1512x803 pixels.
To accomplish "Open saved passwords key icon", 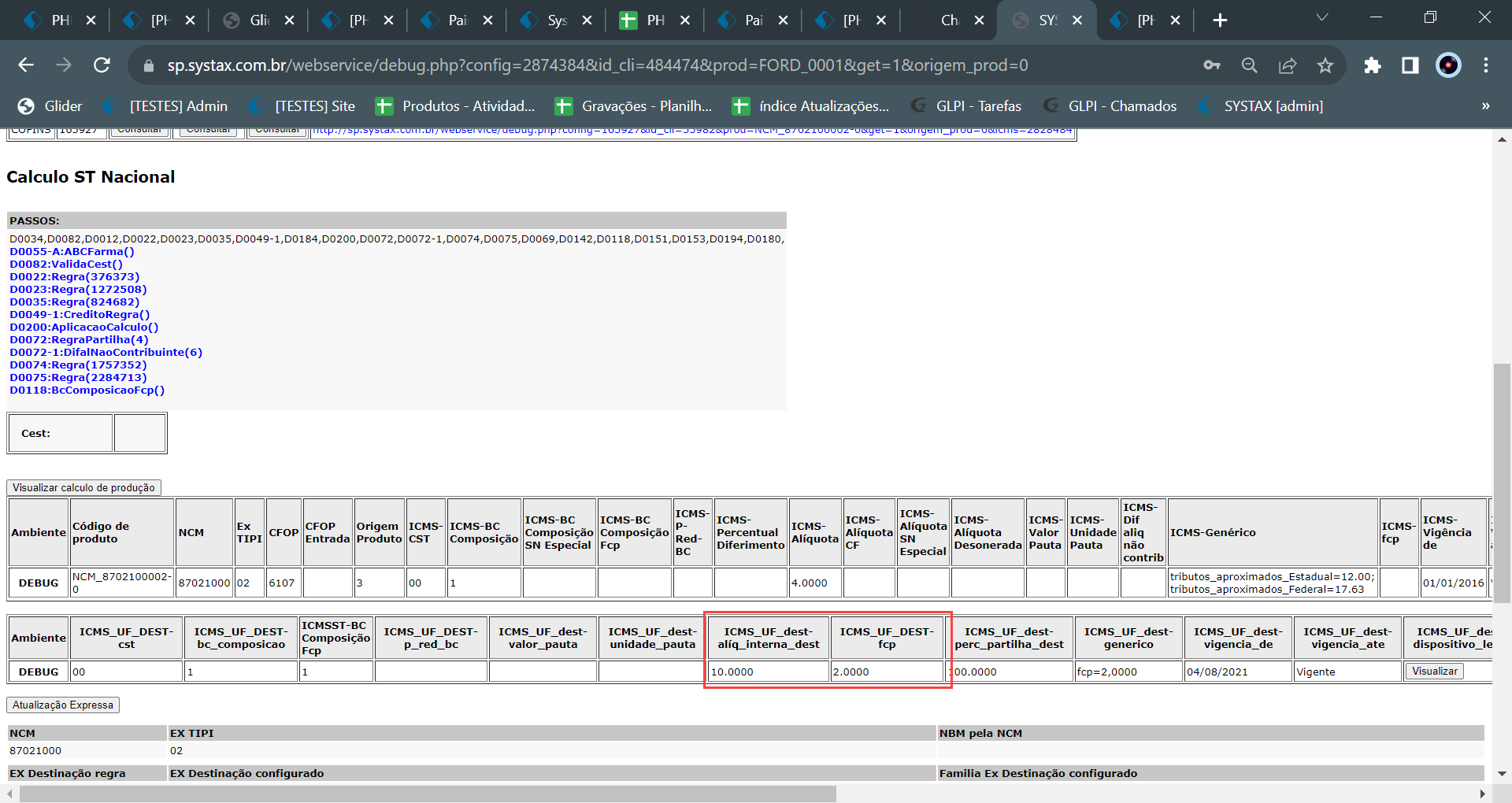I will 1212,65.
